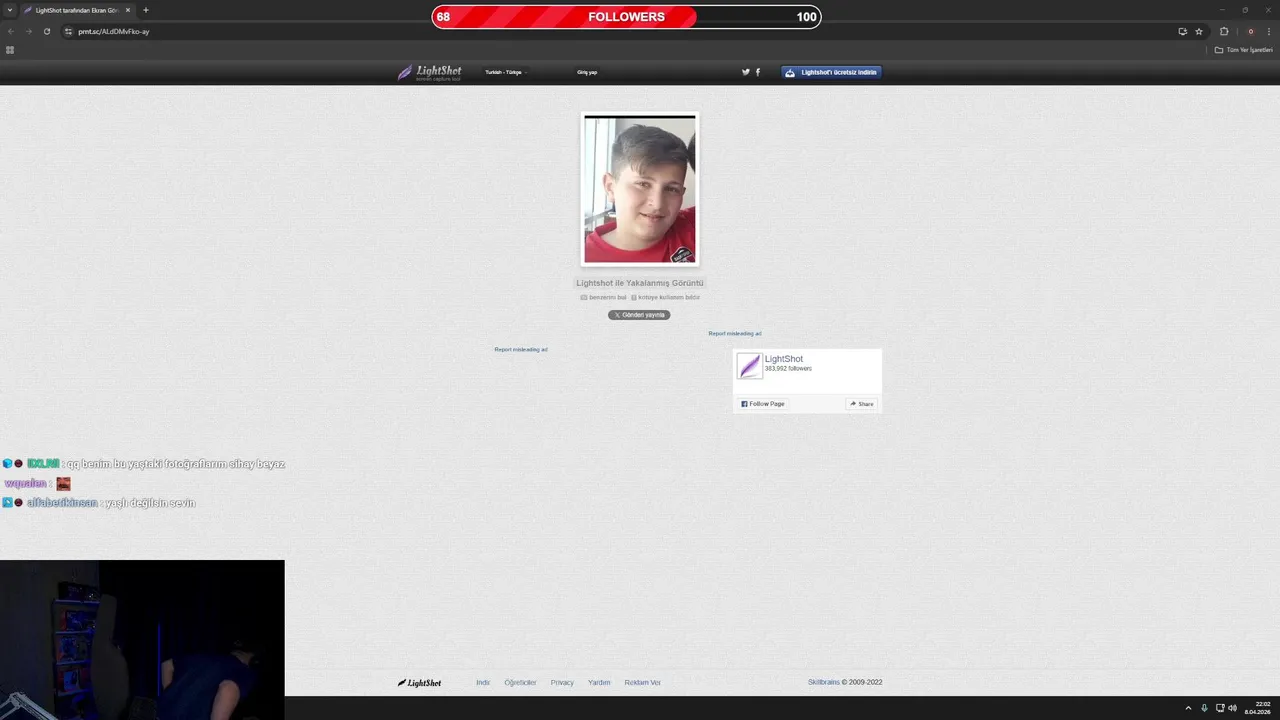Open the Yardım footer link

pyautogui.click(x=599, y=683)
